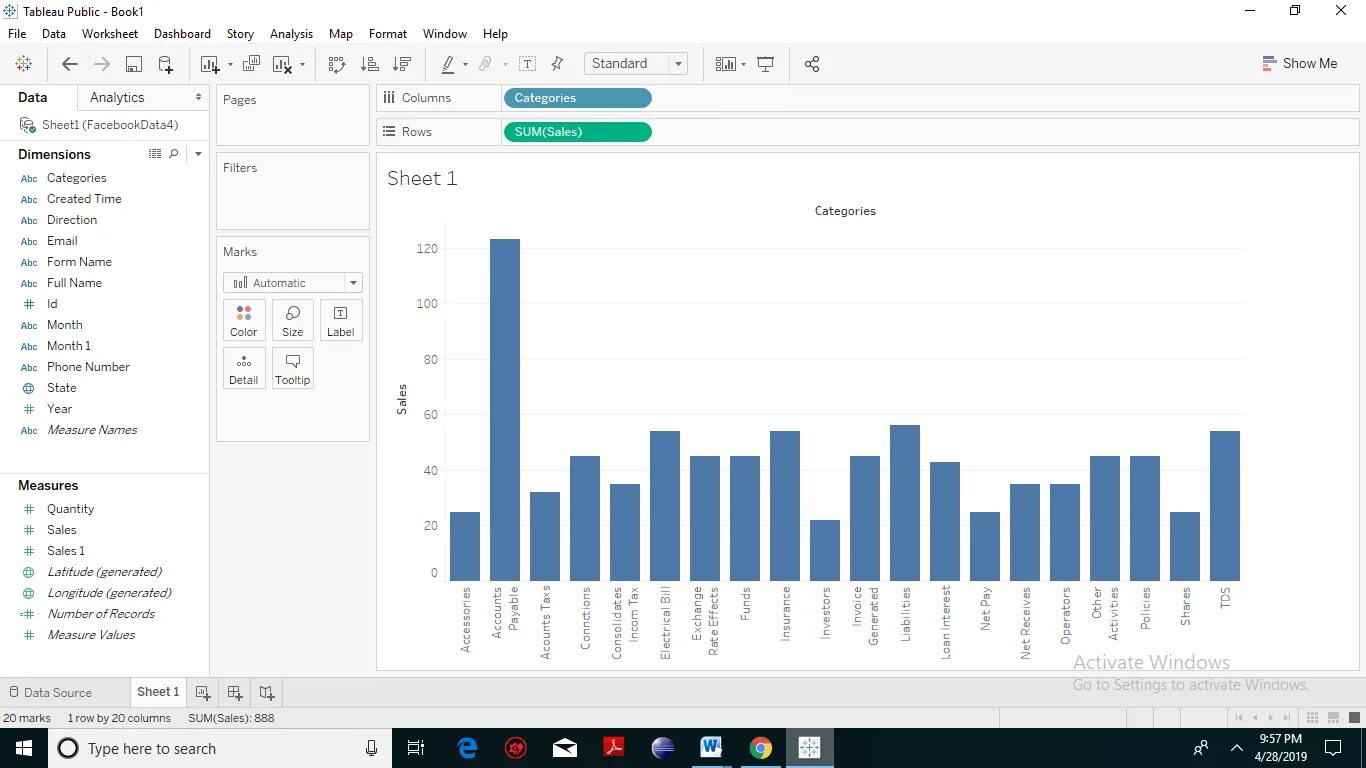Click the Color marks card button
Screen dimensions: 1366x768
point(244,320)
